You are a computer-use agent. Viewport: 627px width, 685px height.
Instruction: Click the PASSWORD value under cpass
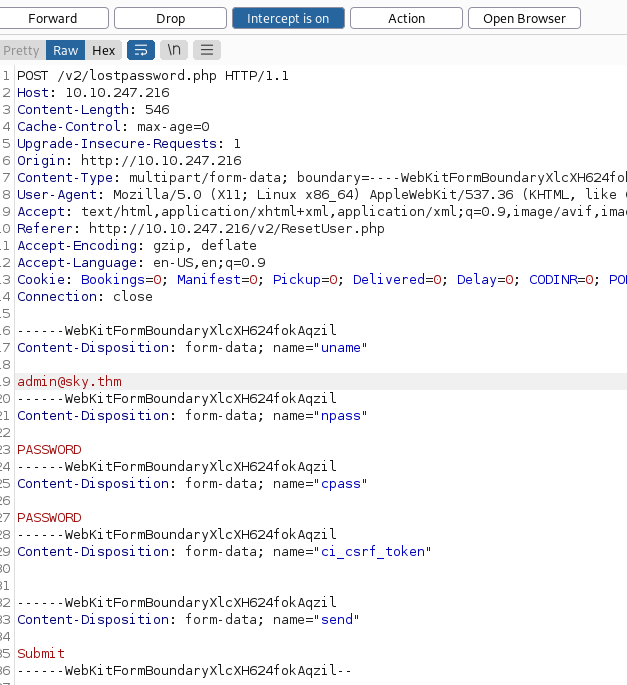point(49,518)
